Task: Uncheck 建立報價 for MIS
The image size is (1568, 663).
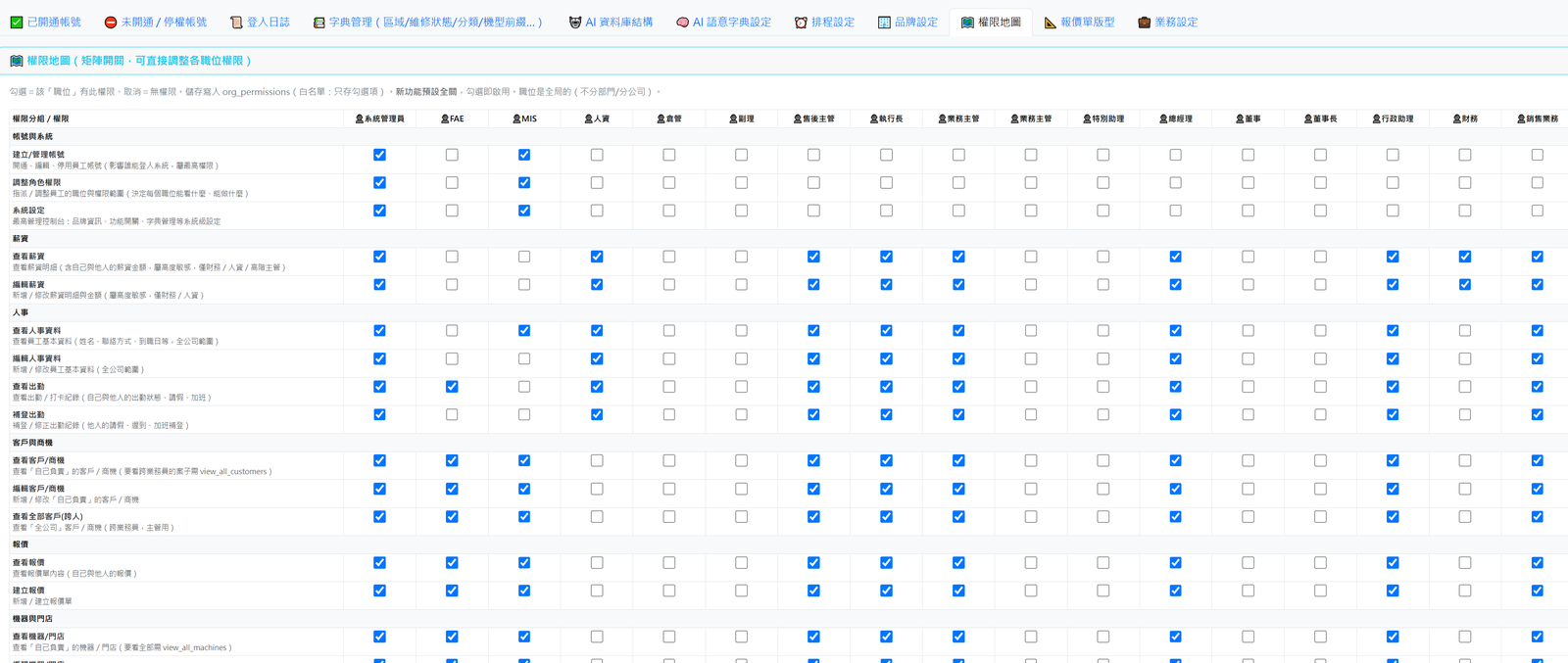Action: [524, 591]
